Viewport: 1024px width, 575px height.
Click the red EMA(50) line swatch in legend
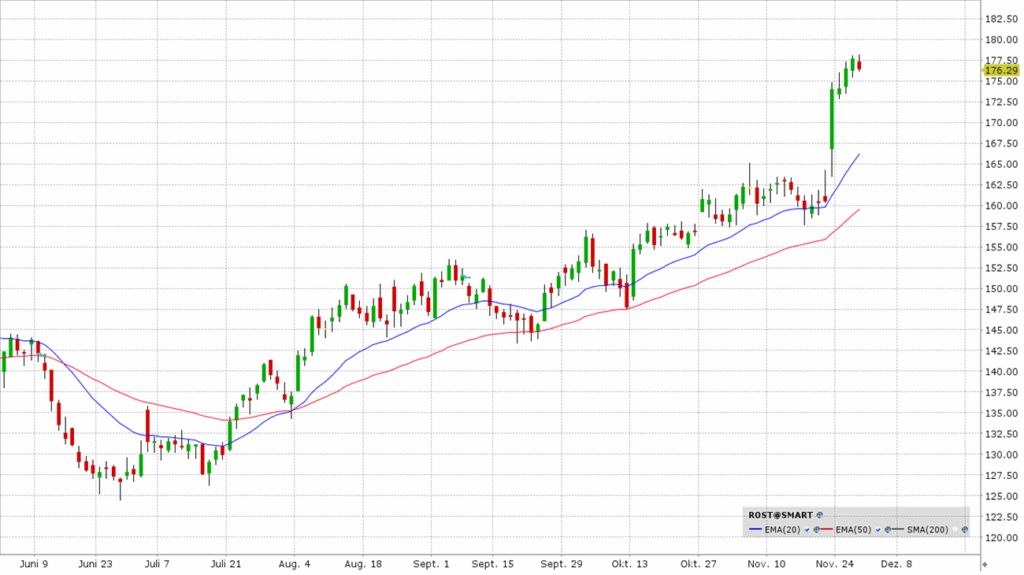[827, 529]
